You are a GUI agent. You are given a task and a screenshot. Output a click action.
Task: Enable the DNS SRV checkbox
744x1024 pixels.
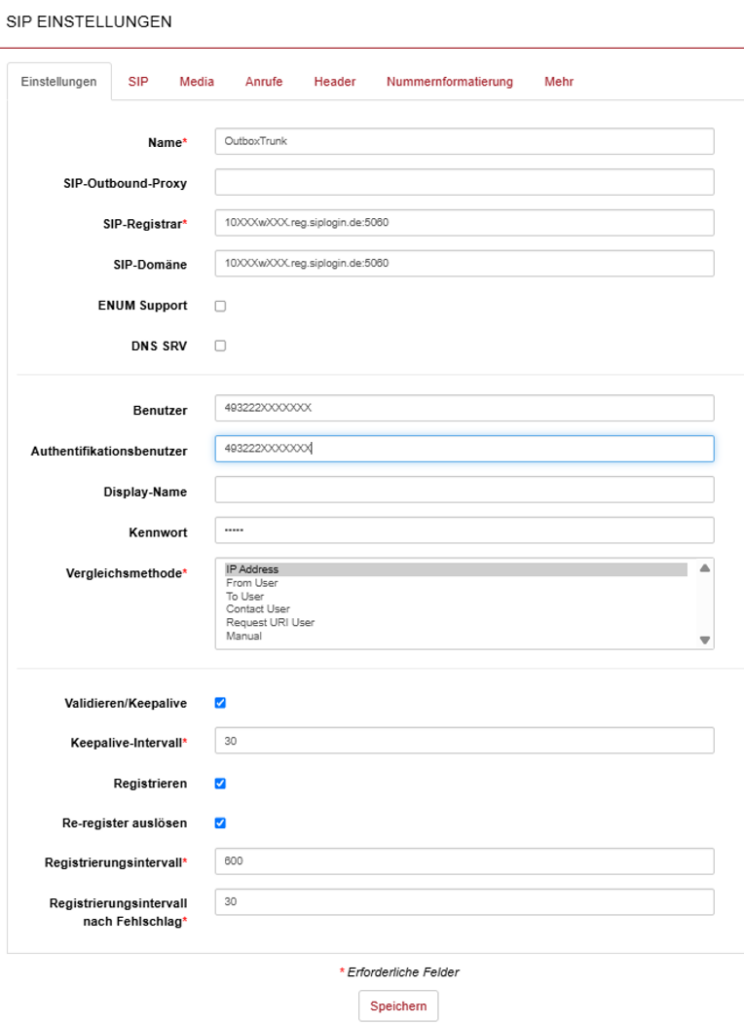[220, 345]
